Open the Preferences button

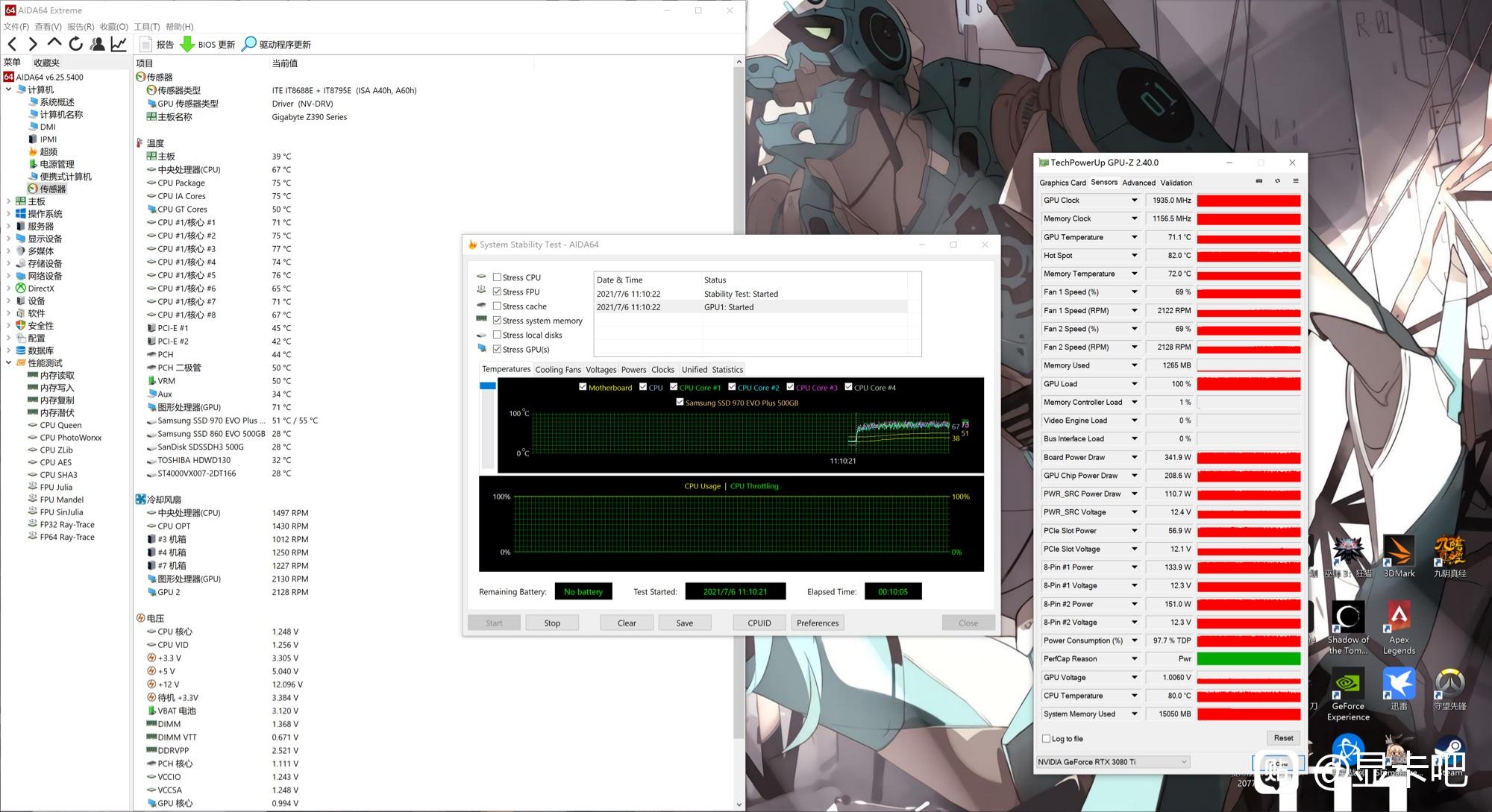[x=818, y=623]
